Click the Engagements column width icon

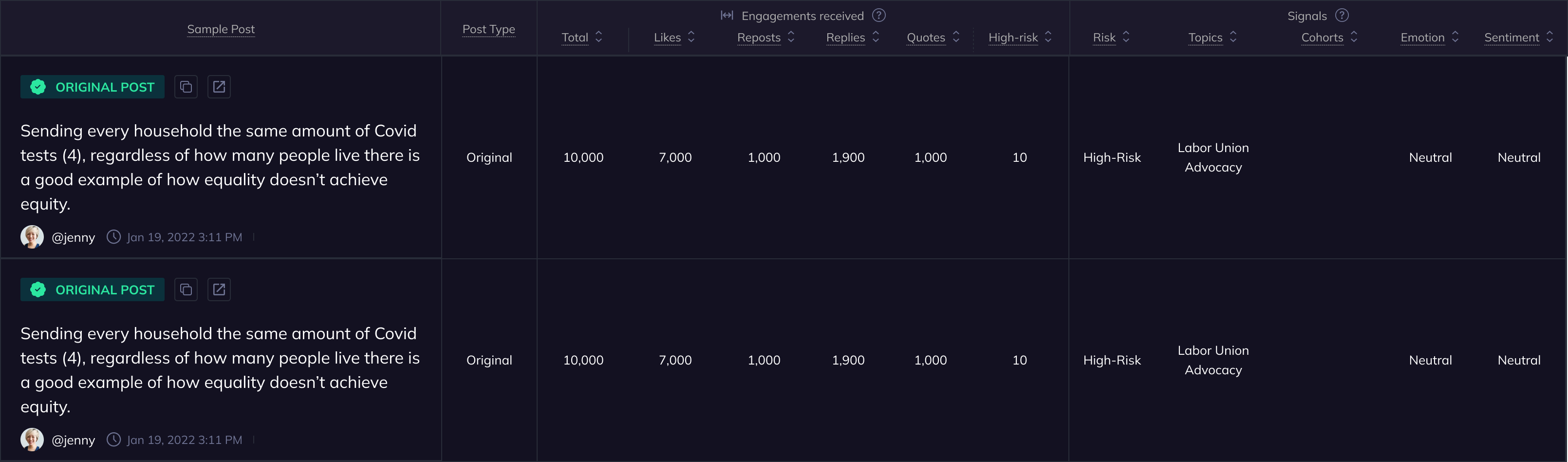[727, 15]
